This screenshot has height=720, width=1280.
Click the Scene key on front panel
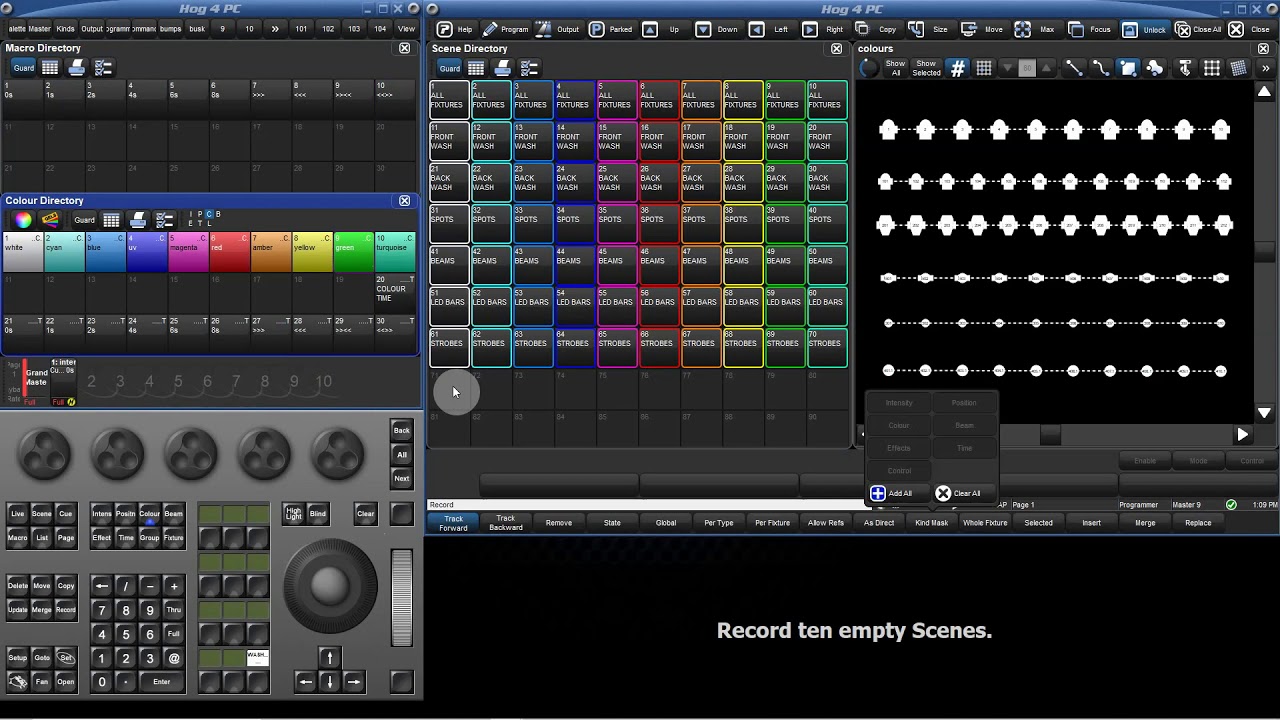click(42, 513)
